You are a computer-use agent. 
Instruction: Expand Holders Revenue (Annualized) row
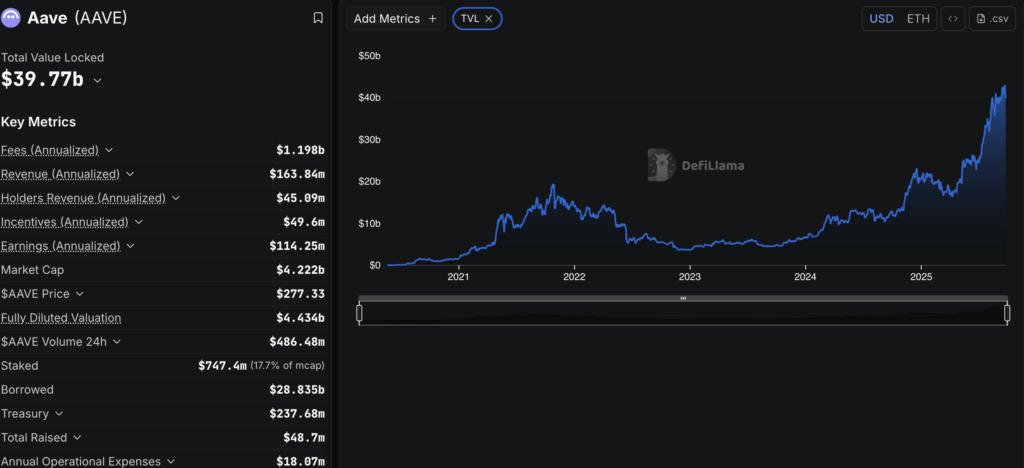pos(176,198)
